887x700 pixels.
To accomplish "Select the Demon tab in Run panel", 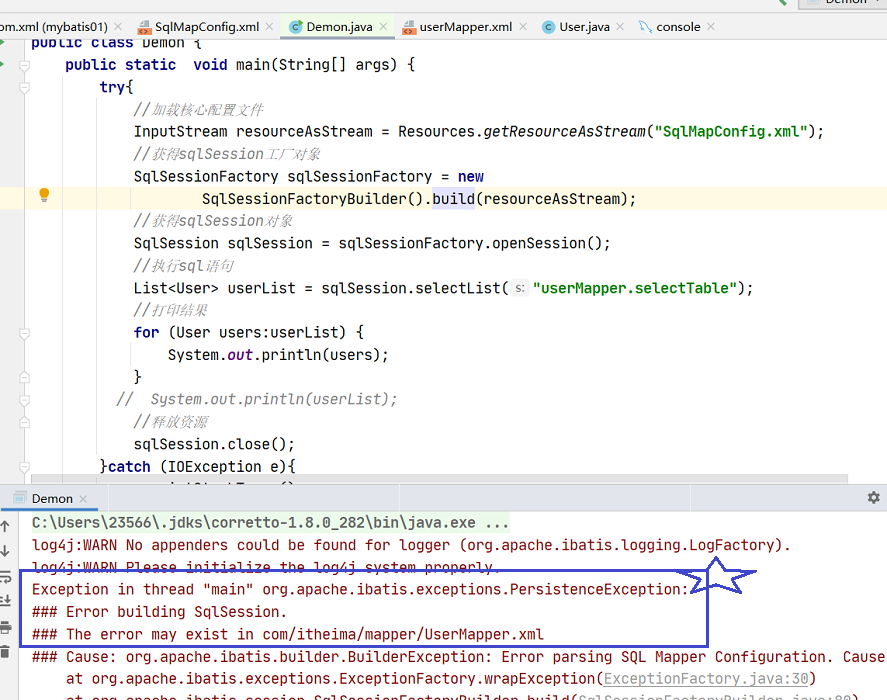I will point(52,499).
